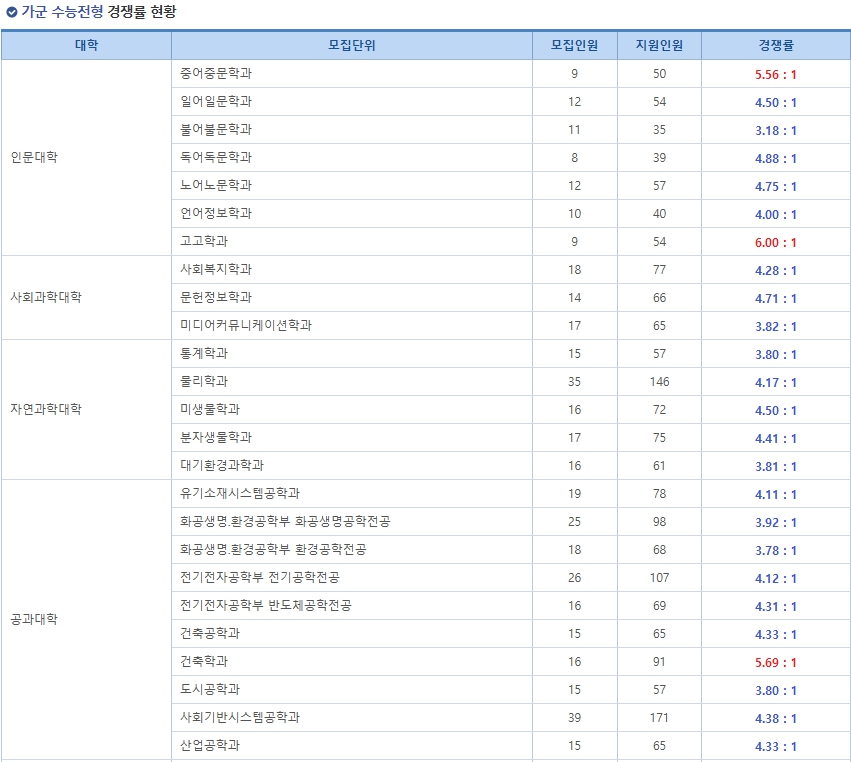Click the 문헌정보학과 row name
The height and width of the screenshot is (762, 851).
216,297
